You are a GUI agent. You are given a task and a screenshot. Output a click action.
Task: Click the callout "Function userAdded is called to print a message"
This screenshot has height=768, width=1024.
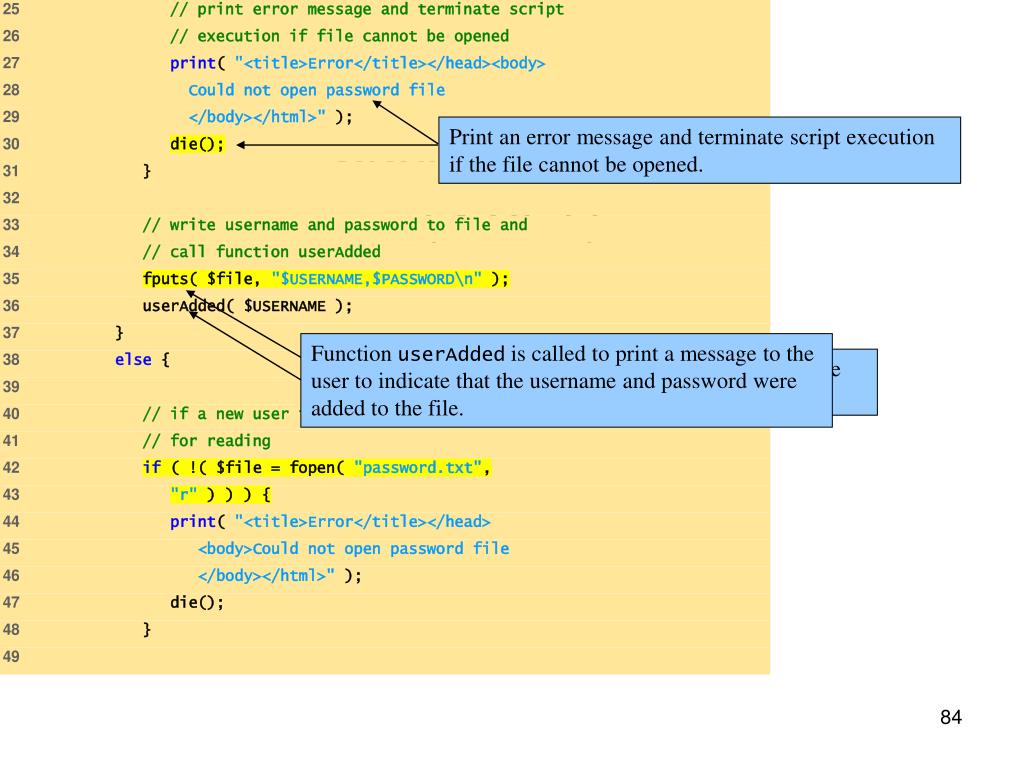click(x=566, y=381)
